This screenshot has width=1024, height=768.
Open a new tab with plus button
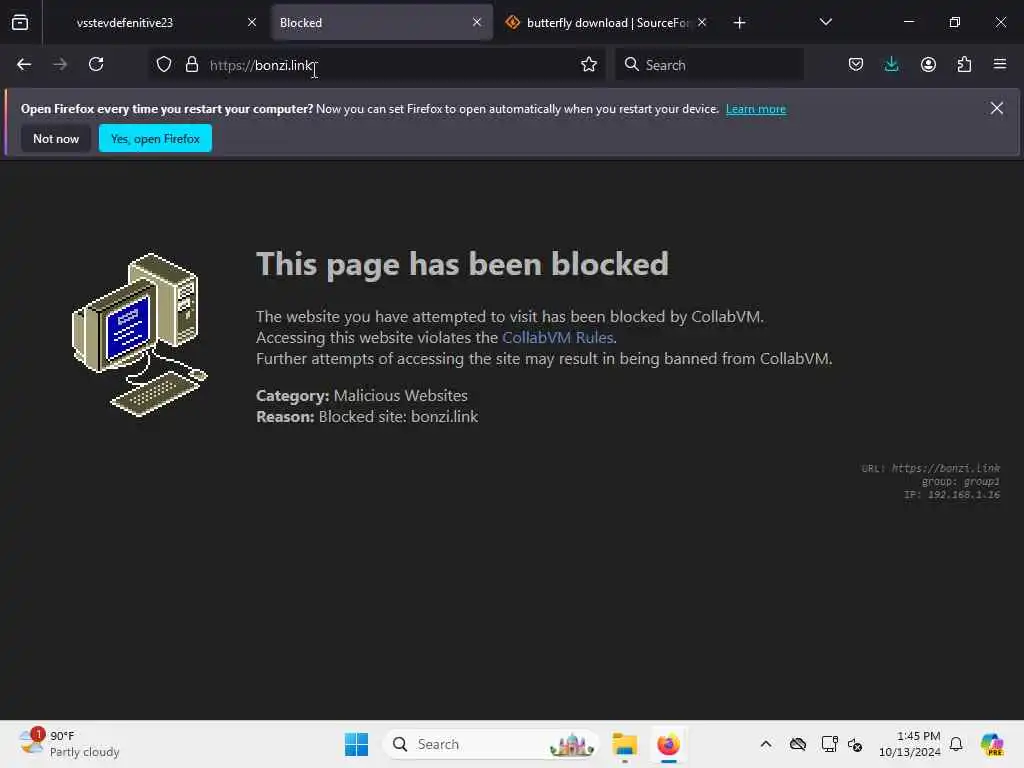(x=739, y=23)
